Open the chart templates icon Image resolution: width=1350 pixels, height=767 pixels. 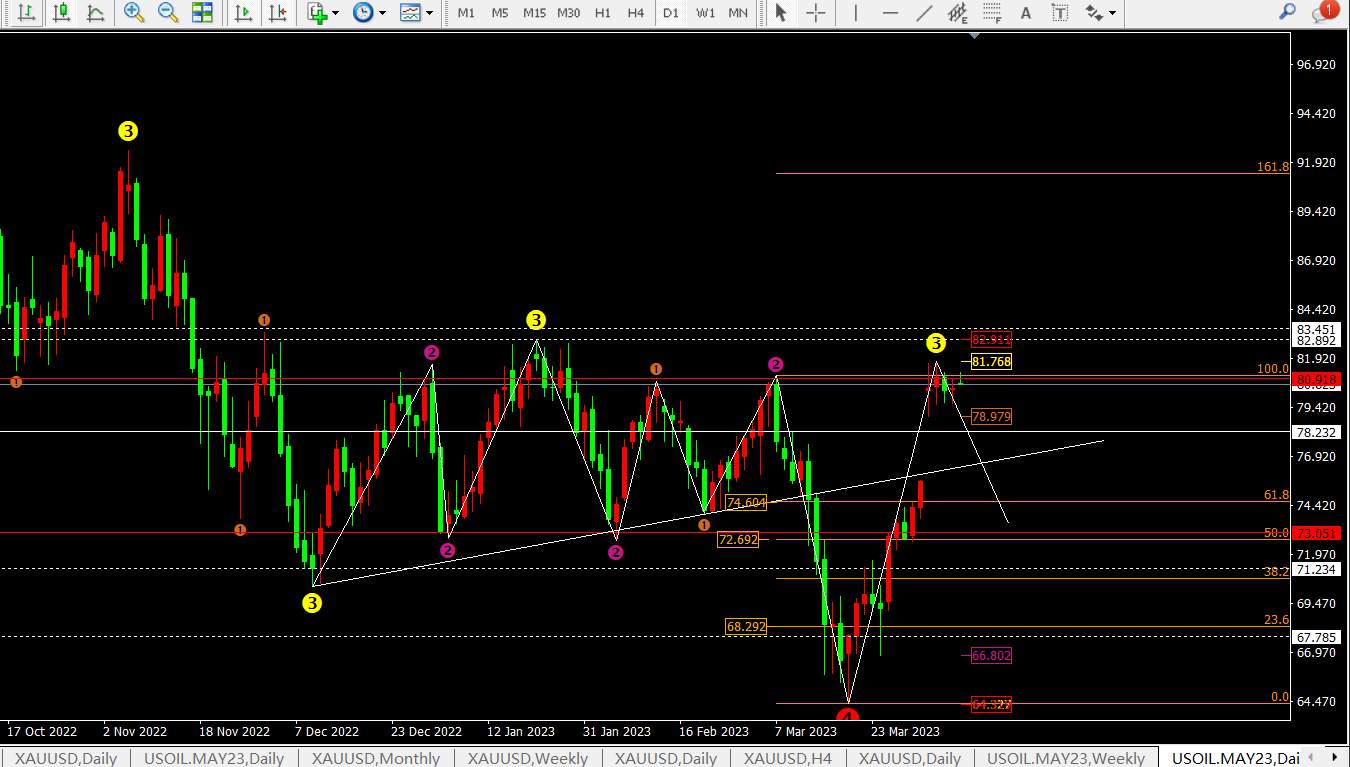point(410,13)
